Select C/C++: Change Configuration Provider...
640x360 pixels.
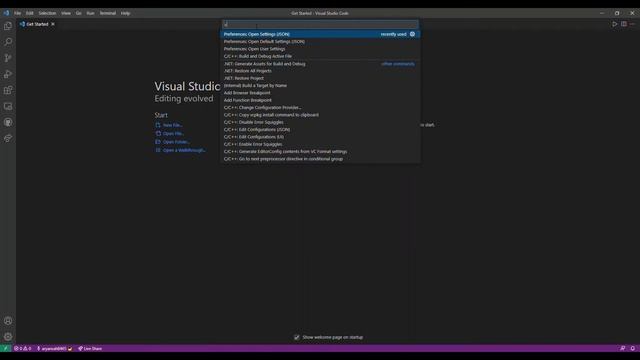(320, 108)
